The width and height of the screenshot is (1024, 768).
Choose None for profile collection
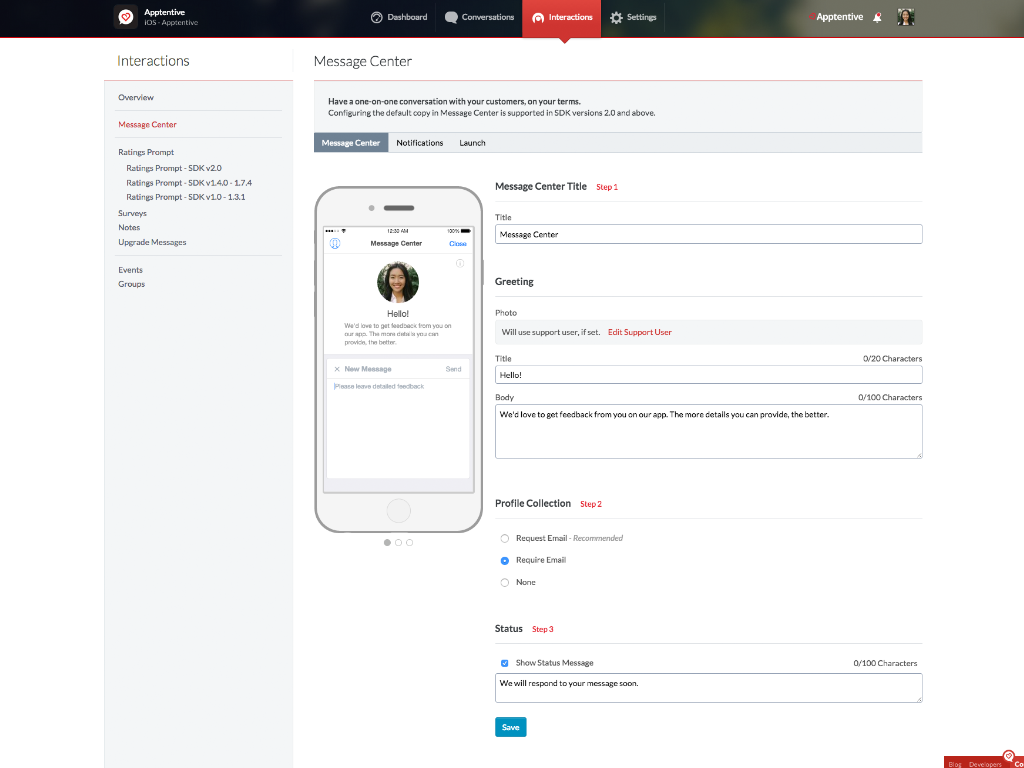pyautogui.click(x=505, y=582)
